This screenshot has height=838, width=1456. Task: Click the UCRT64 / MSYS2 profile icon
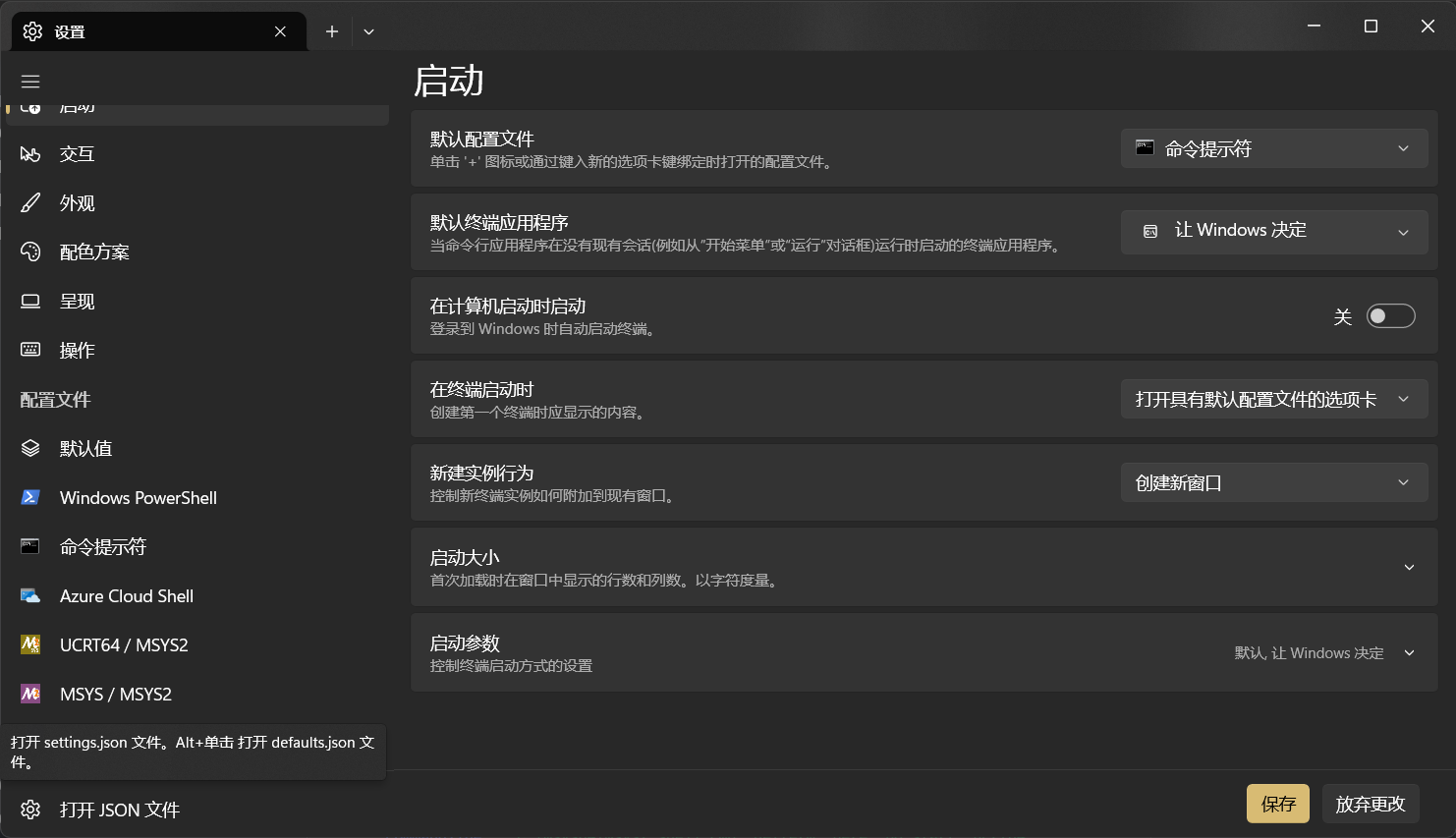30,645
